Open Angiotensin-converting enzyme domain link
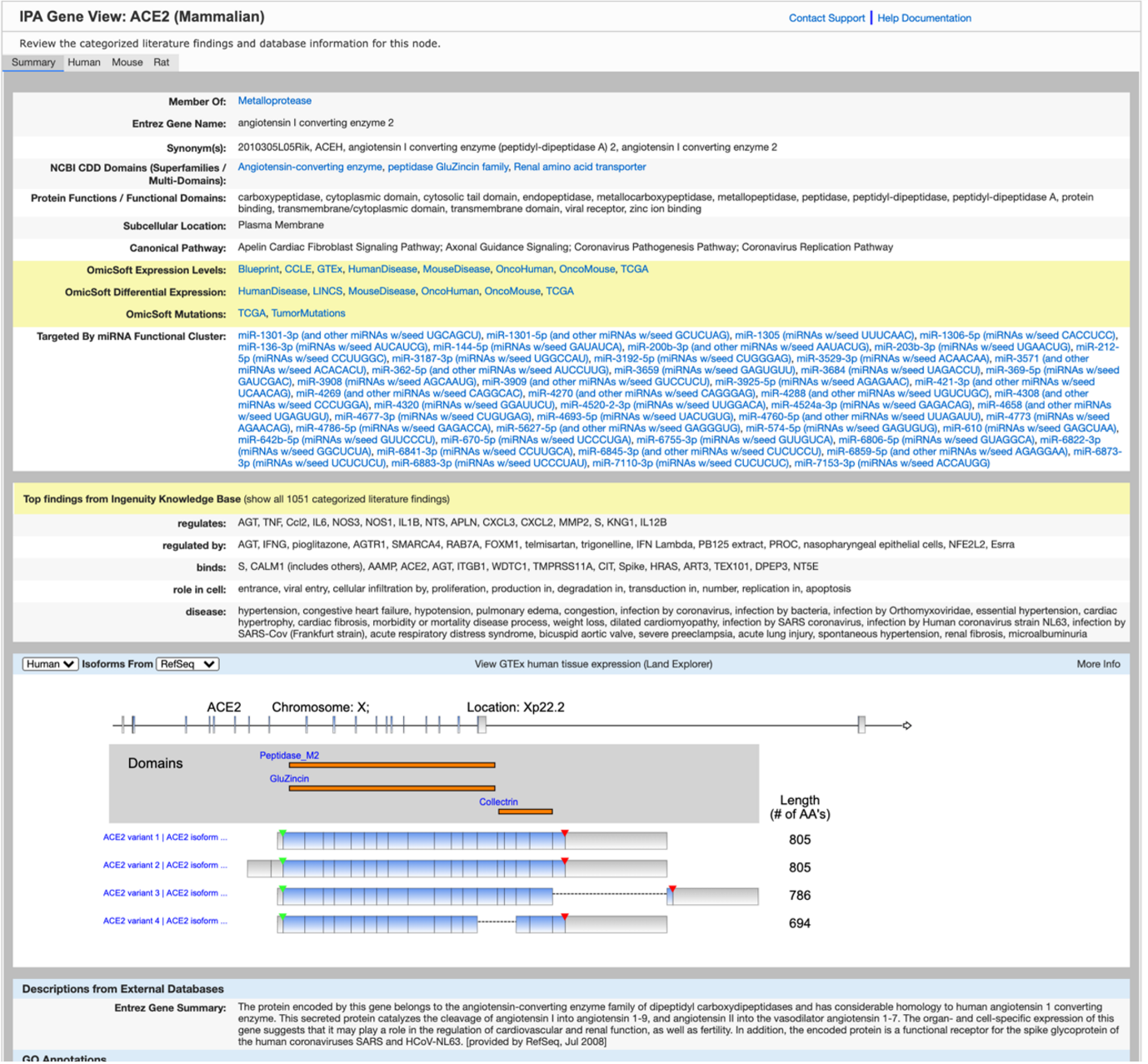This screenshot has width=1148, height=1064. click(310, 167)
